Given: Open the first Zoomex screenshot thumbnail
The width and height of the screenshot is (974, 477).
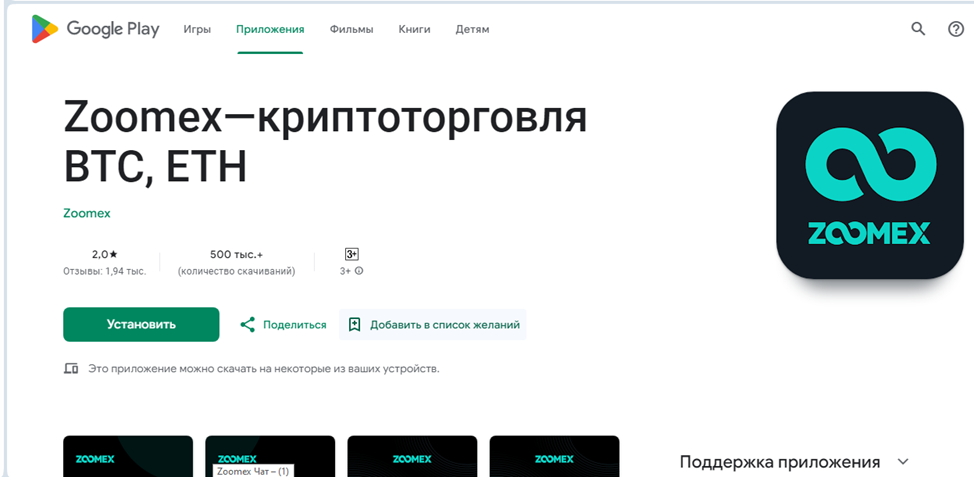Looking at the screenshot, I should [x=128, y=457].
